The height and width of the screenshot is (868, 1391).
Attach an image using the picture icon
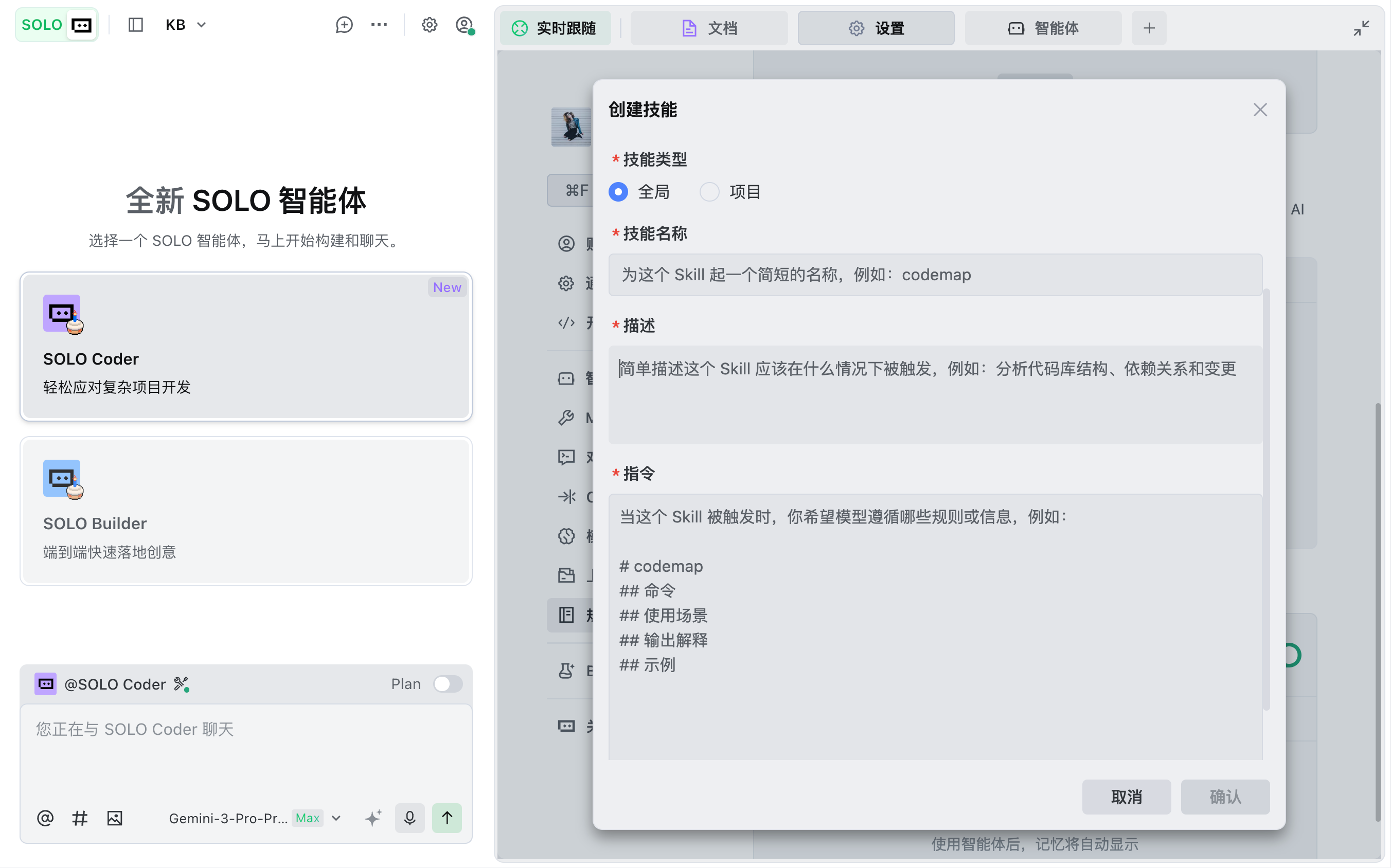(x=115, y=818)
